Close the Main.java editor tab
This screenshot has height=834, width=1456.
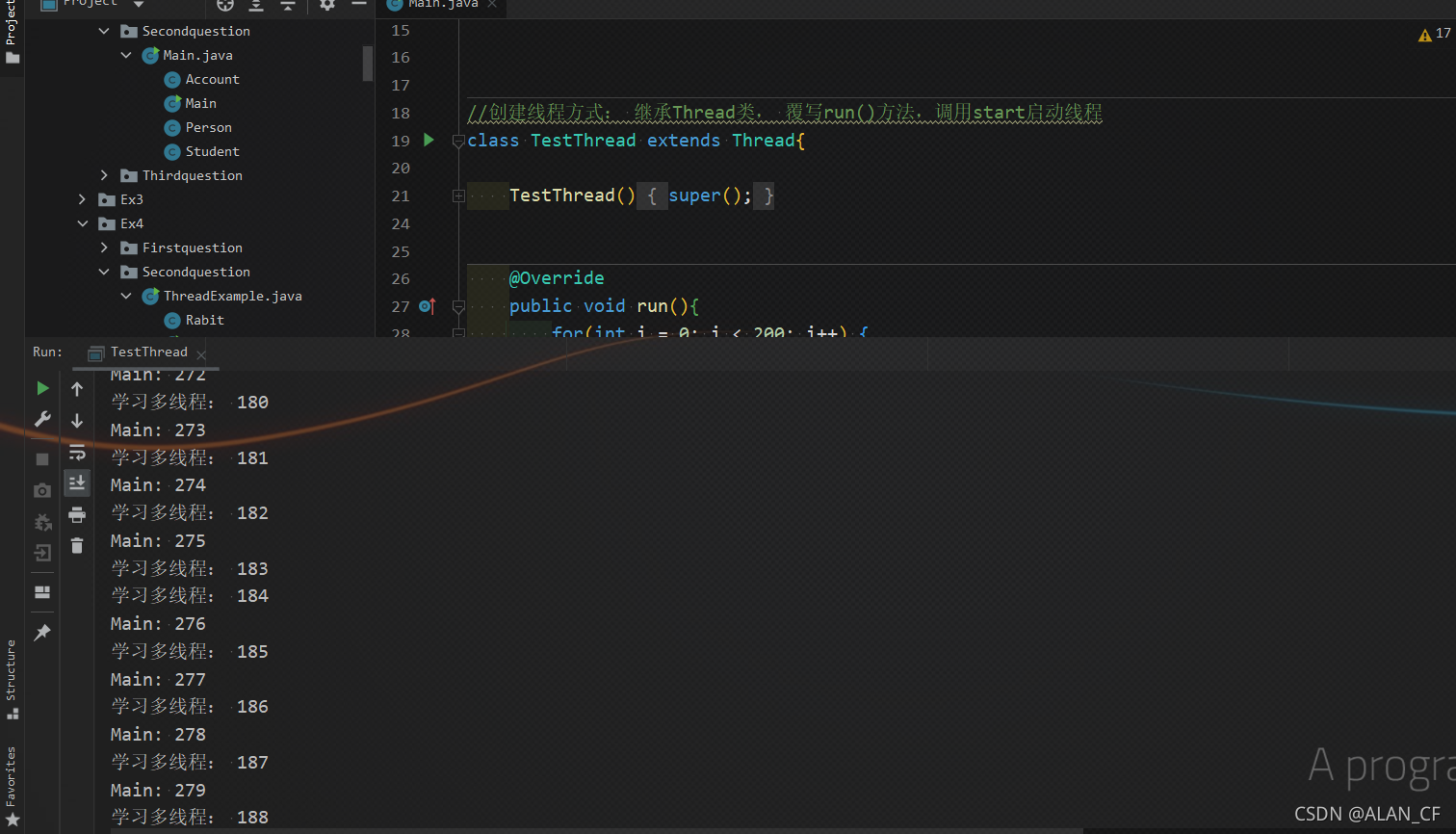coord(492,4)
